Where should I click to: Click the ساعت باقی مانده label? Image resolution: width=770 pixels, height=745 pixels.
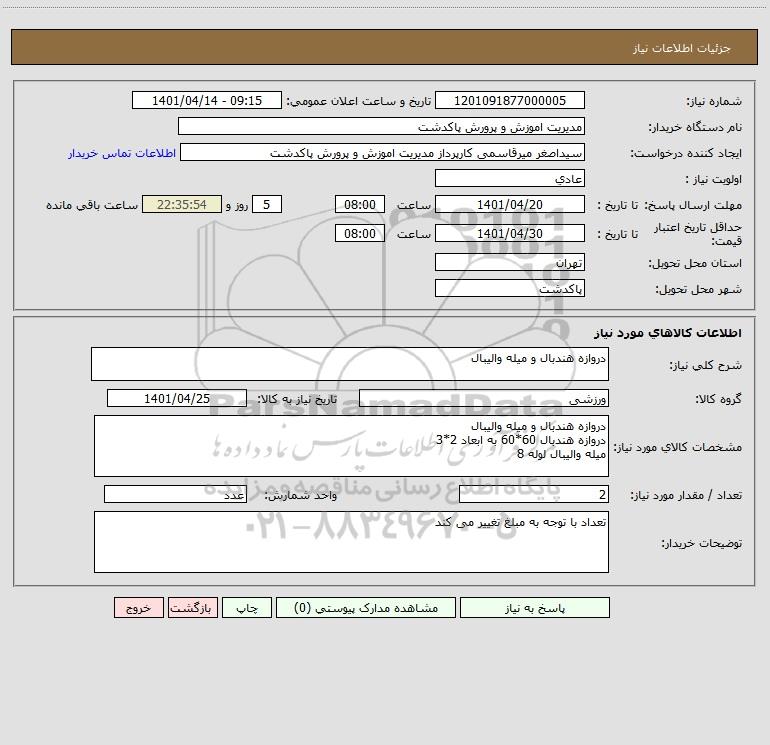[x=92, y=205]
